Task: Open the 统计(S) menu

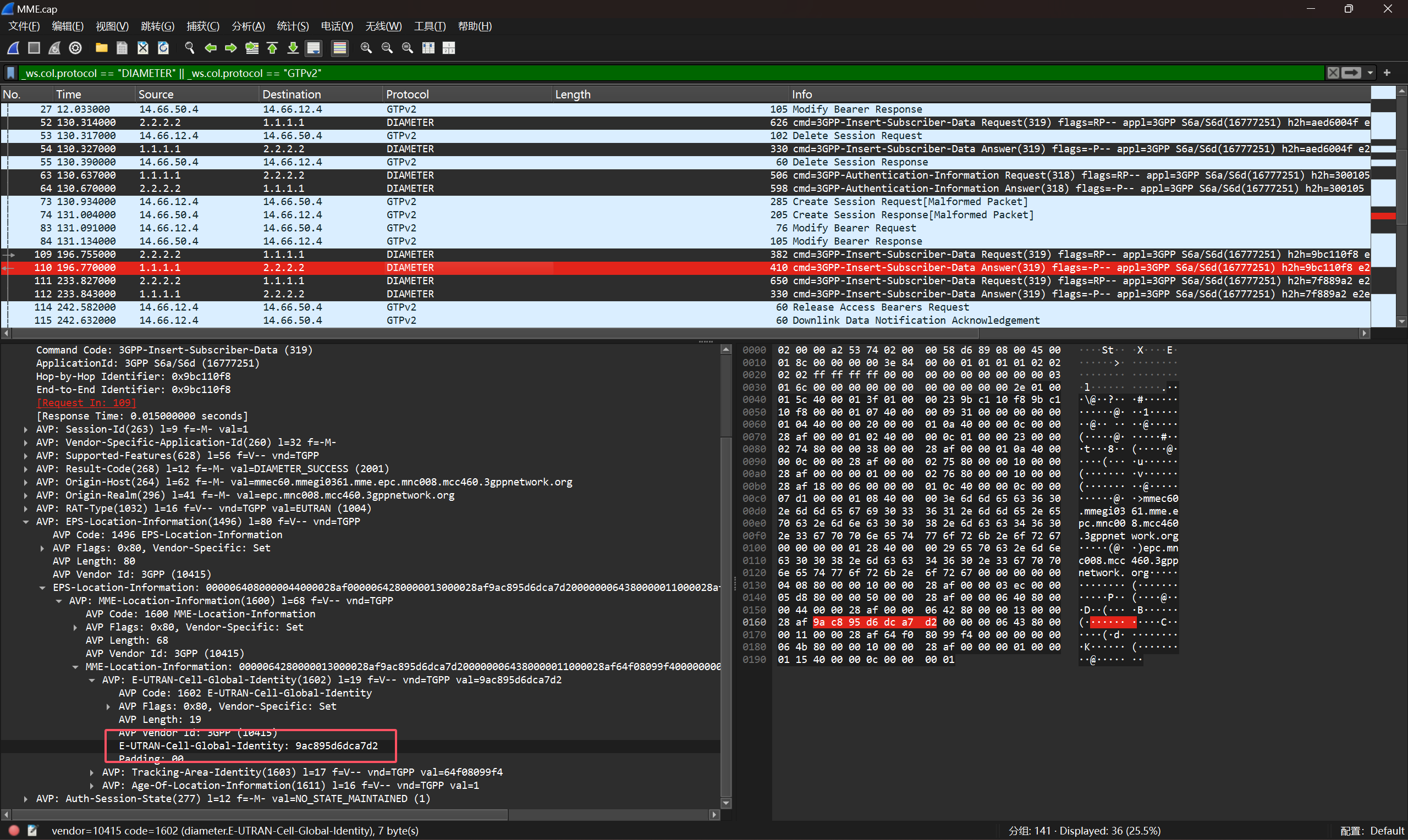Action: coord(293,26)
